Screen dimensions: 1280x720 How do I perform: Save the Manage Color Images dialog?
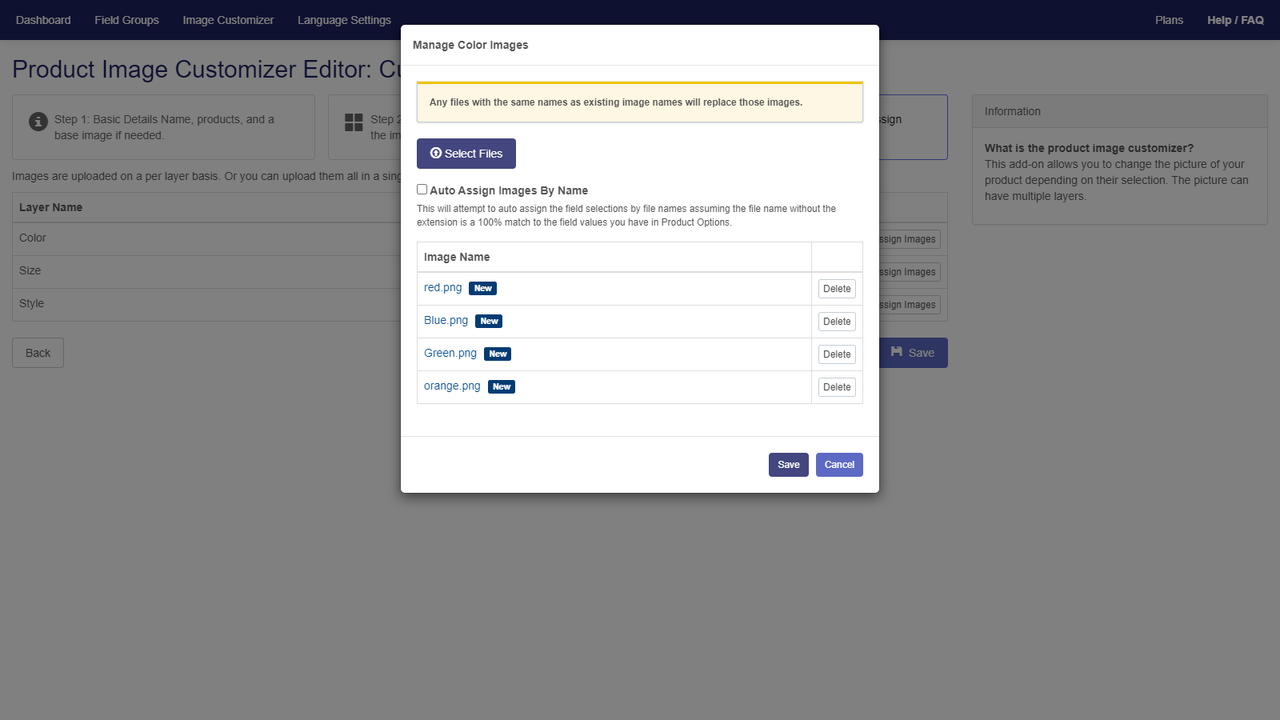tap(788, 464)
